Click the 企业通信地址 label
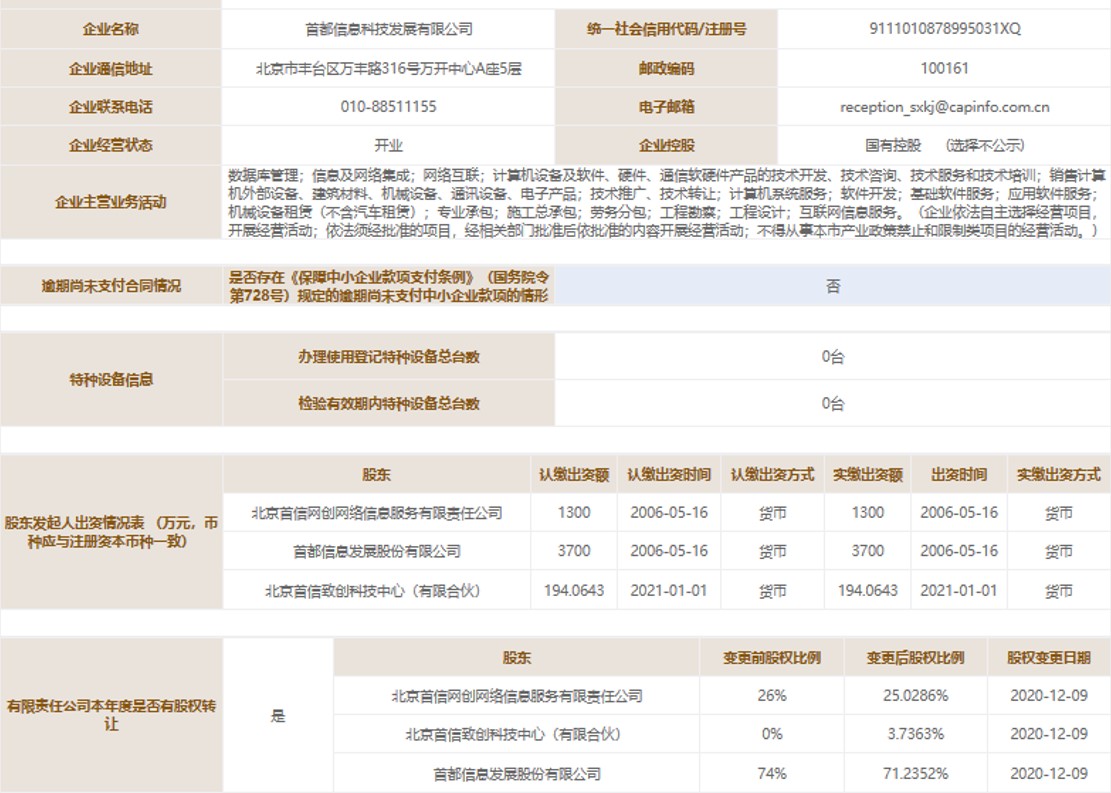Viewport: 1111px width, 793px height. click(x=111, y=69)
